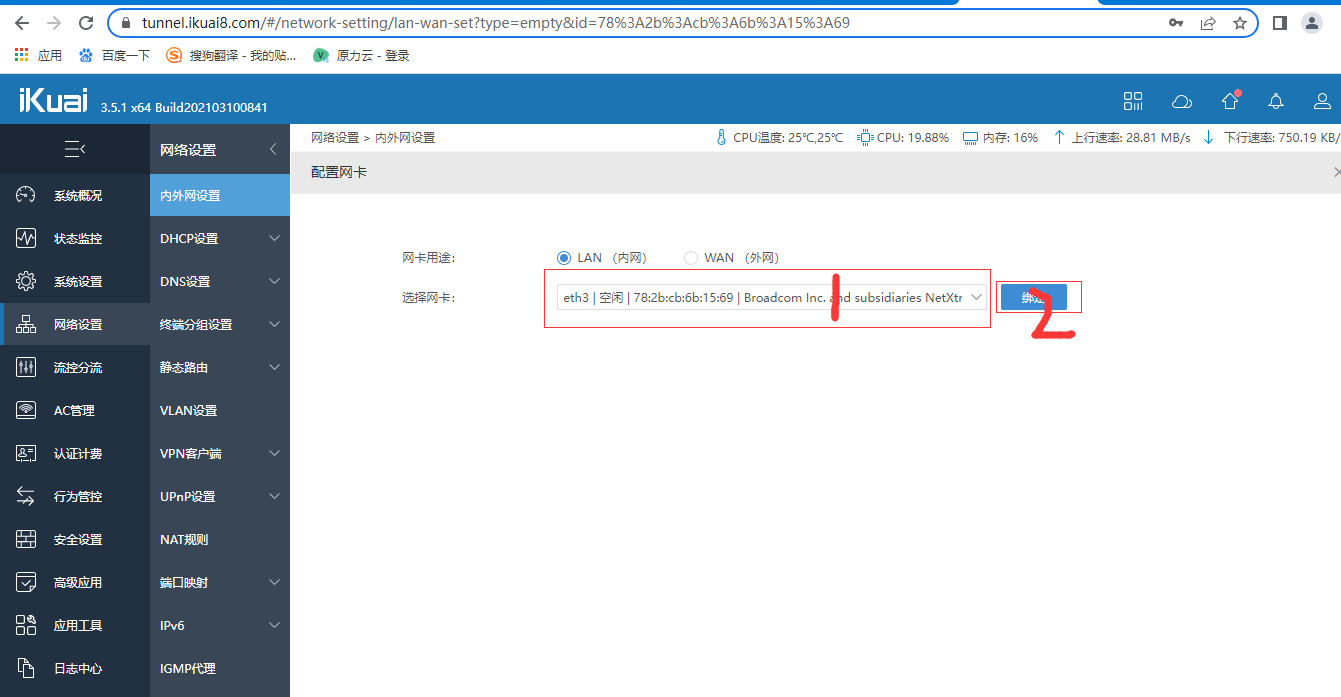
Task: Open the notification bell icon
Action: [x=1276, y=101]
